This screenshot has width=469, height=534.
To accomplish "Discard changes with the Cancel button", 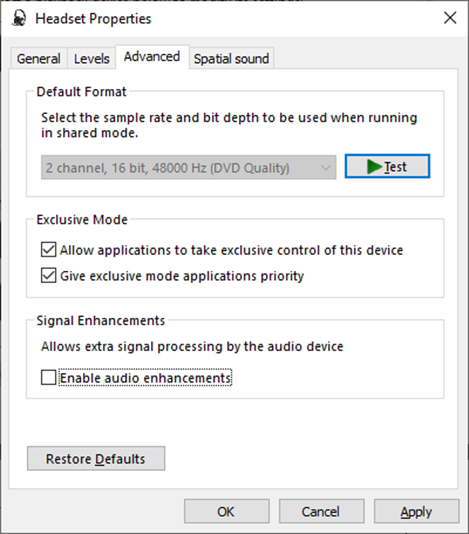I will [322, 512].
